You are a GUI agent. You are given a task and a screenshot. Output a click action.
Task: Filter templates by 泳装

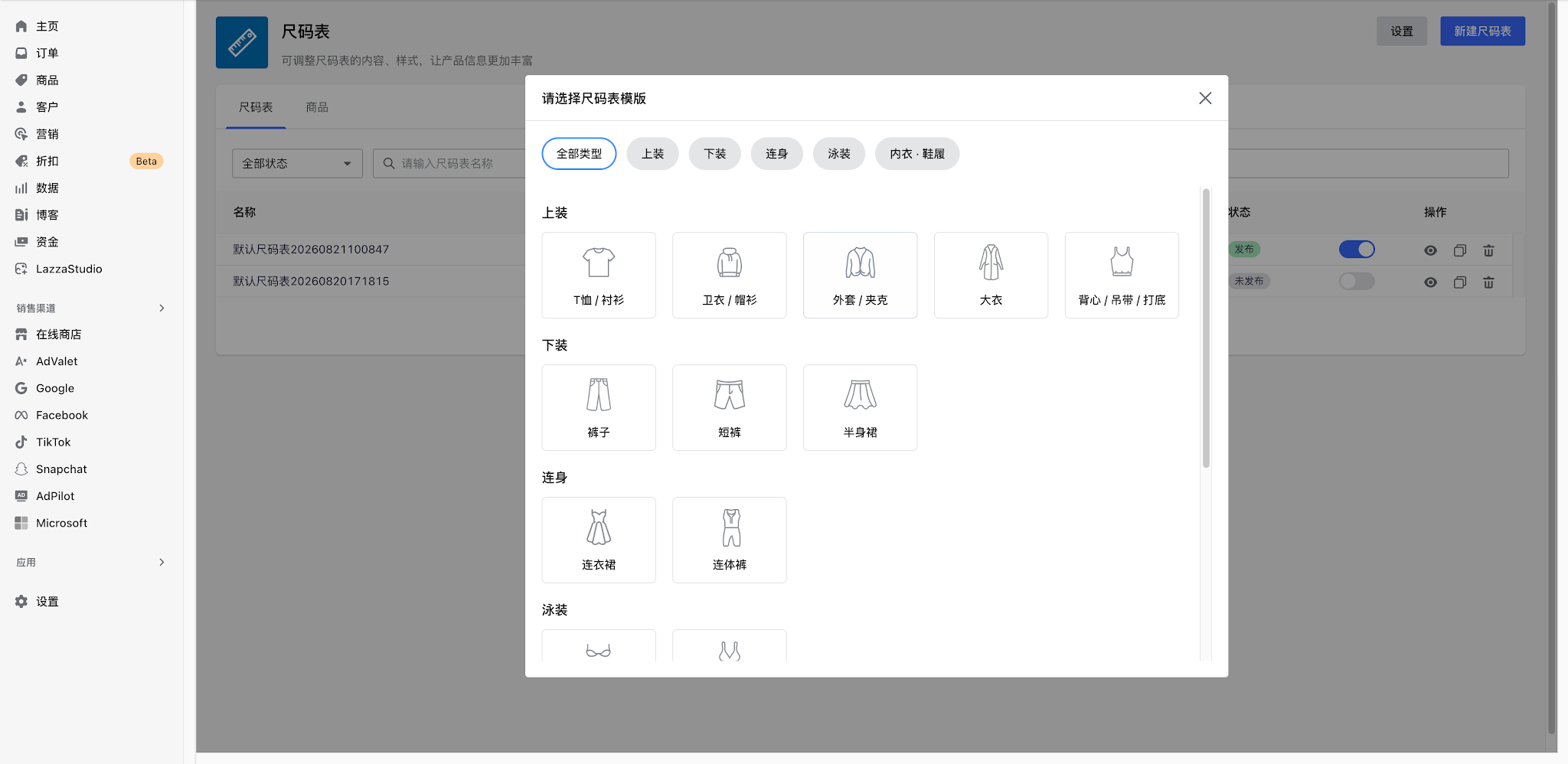point(839,154)
